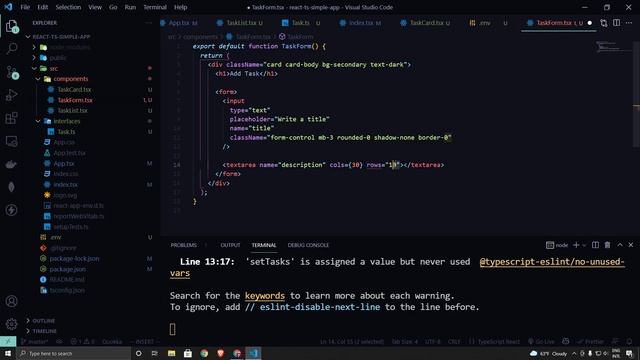Open package.json in the explorer tree
Image resolution: width=640 pixels, height=360 pixels.
pos(67,269)
